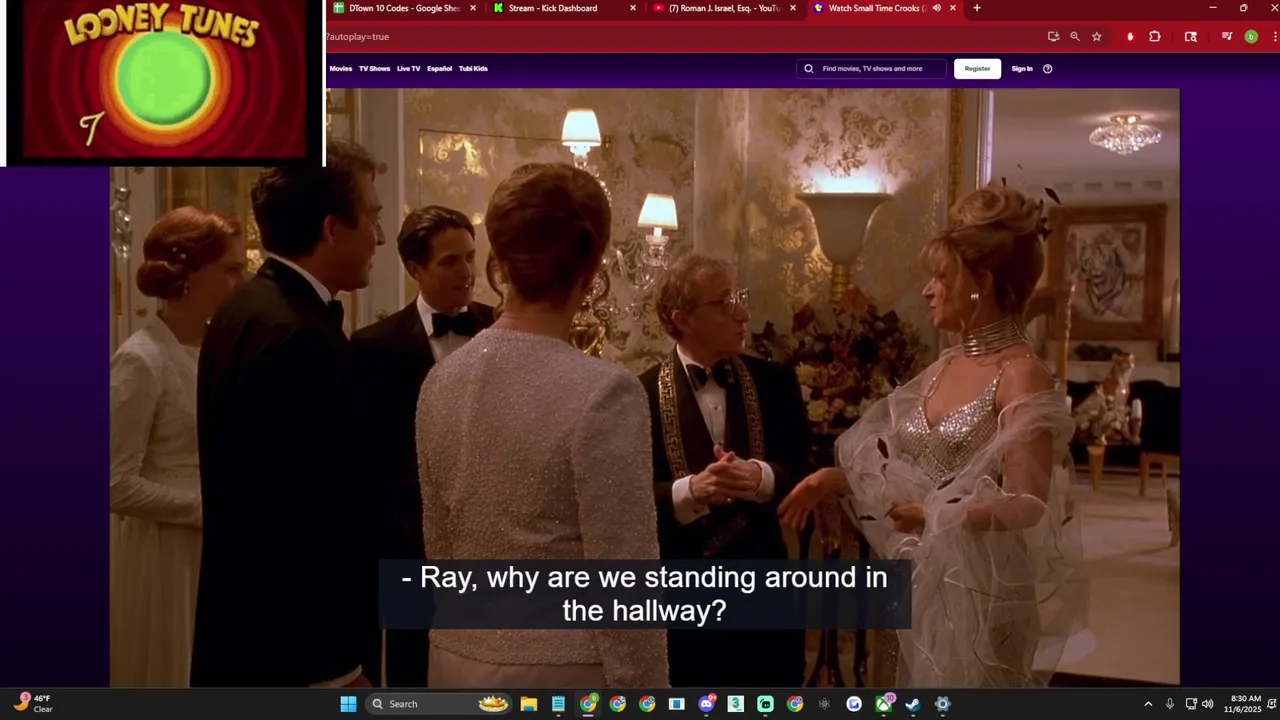Image resolution: width=1280 pixels, height=720 pixels.
Task: Switch to the Roman J. Israel, Esq. YouTube tab
Action: pos(722,8)
